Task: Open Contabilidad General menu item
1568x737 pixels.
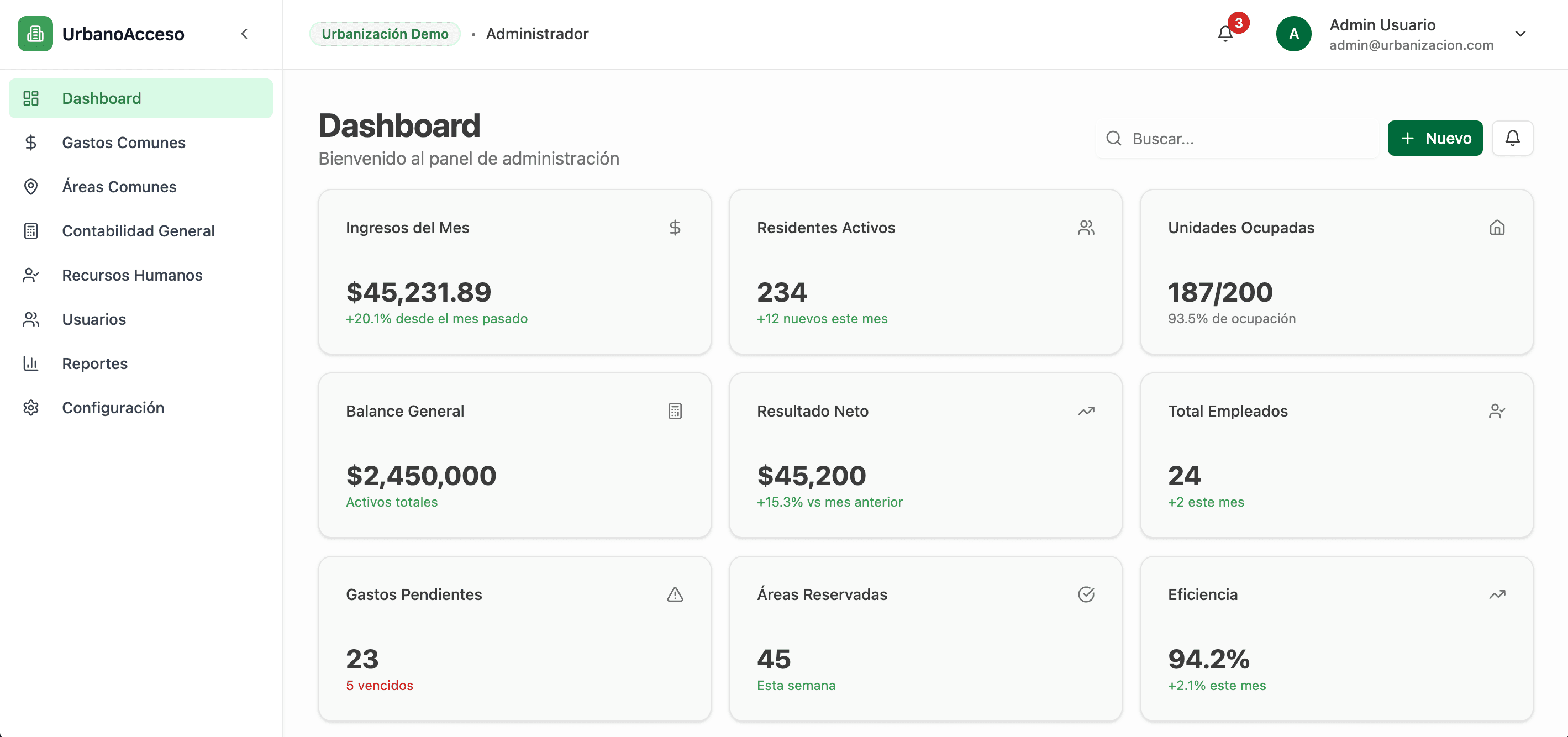Action: (138, 230)
